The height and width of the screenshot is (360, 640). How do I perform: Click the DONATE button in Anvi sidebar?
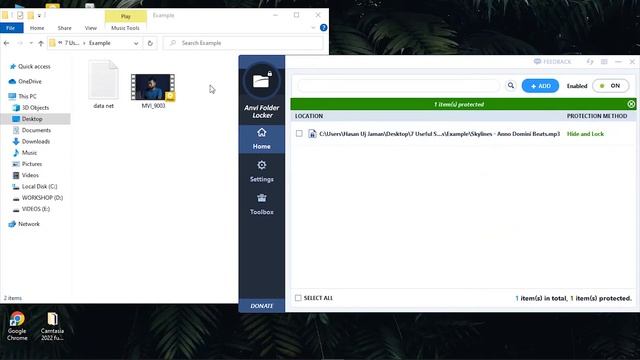tap(262, 306)
